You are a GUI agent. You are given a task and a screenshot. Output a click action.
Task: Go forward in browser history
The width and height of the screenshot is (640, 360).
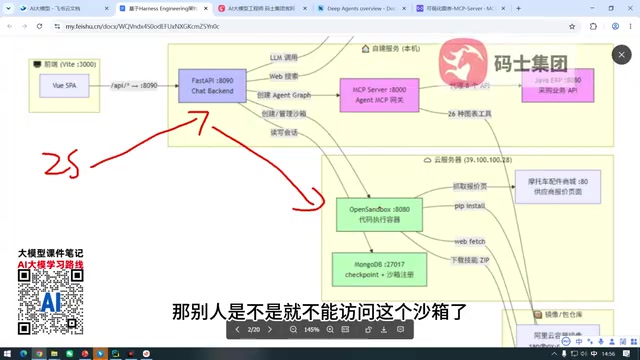(24, 26)
